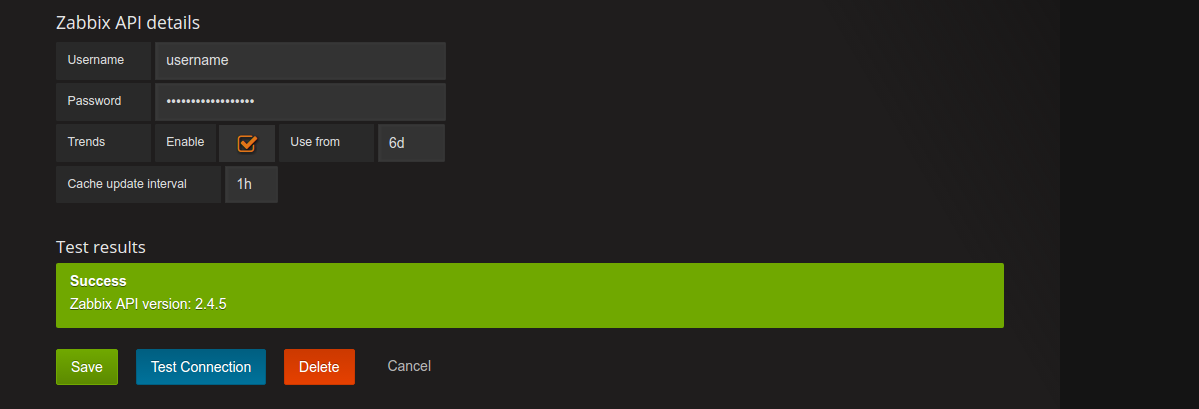Click the Cache update interval label

tap(127, 184)
